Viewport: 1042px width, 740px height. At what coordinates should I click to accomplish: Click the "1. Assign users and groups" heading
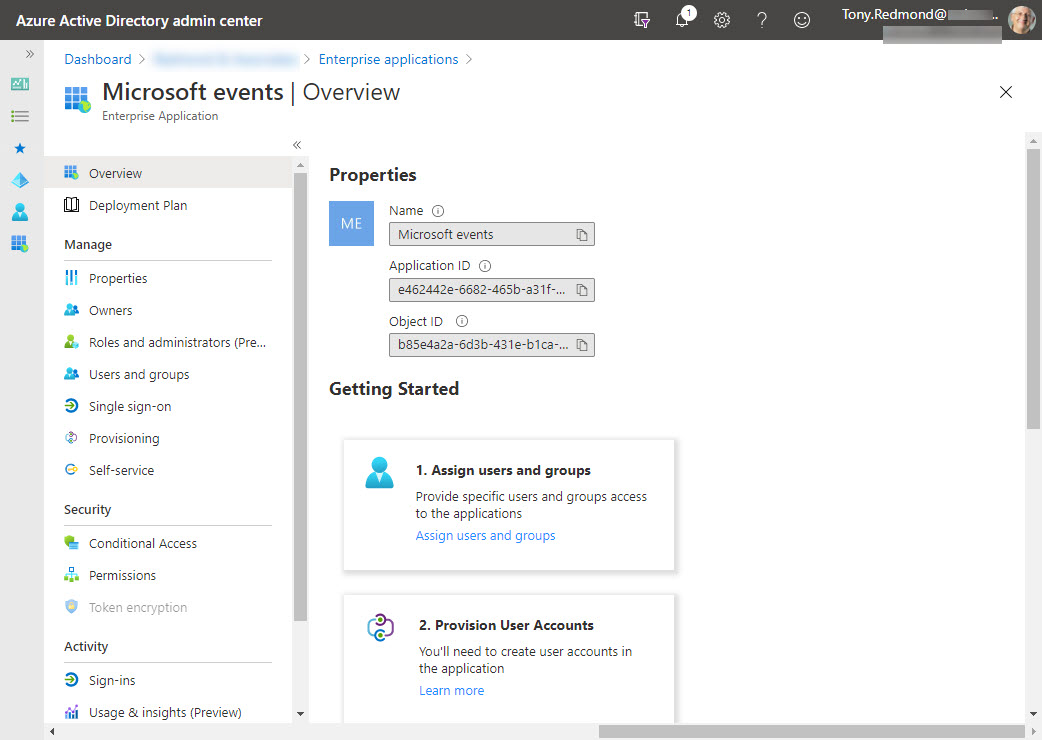click(503, 470)
